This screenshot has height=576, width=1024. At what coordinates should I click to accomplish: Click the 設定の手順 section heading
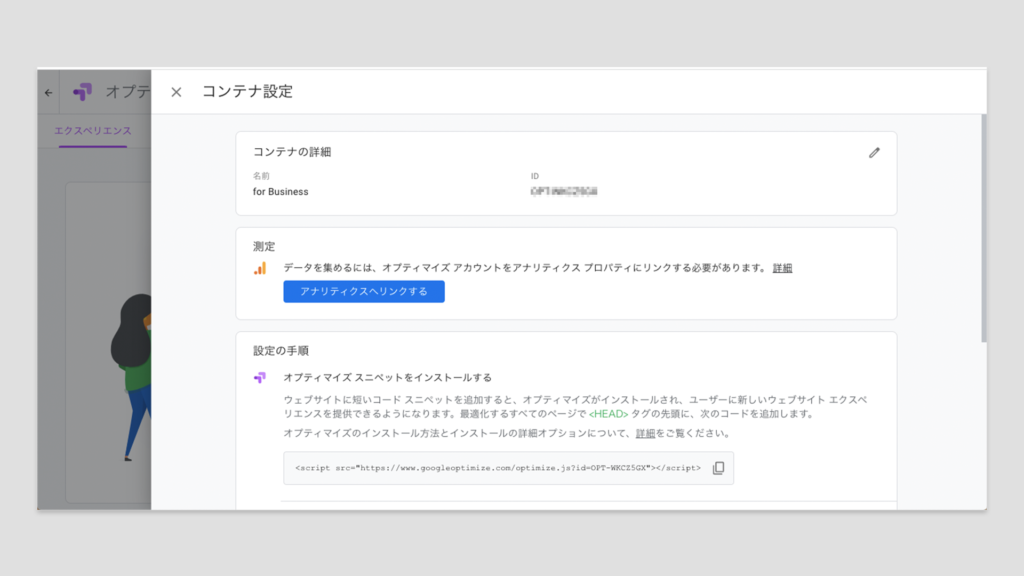click(x=281, y=351)
